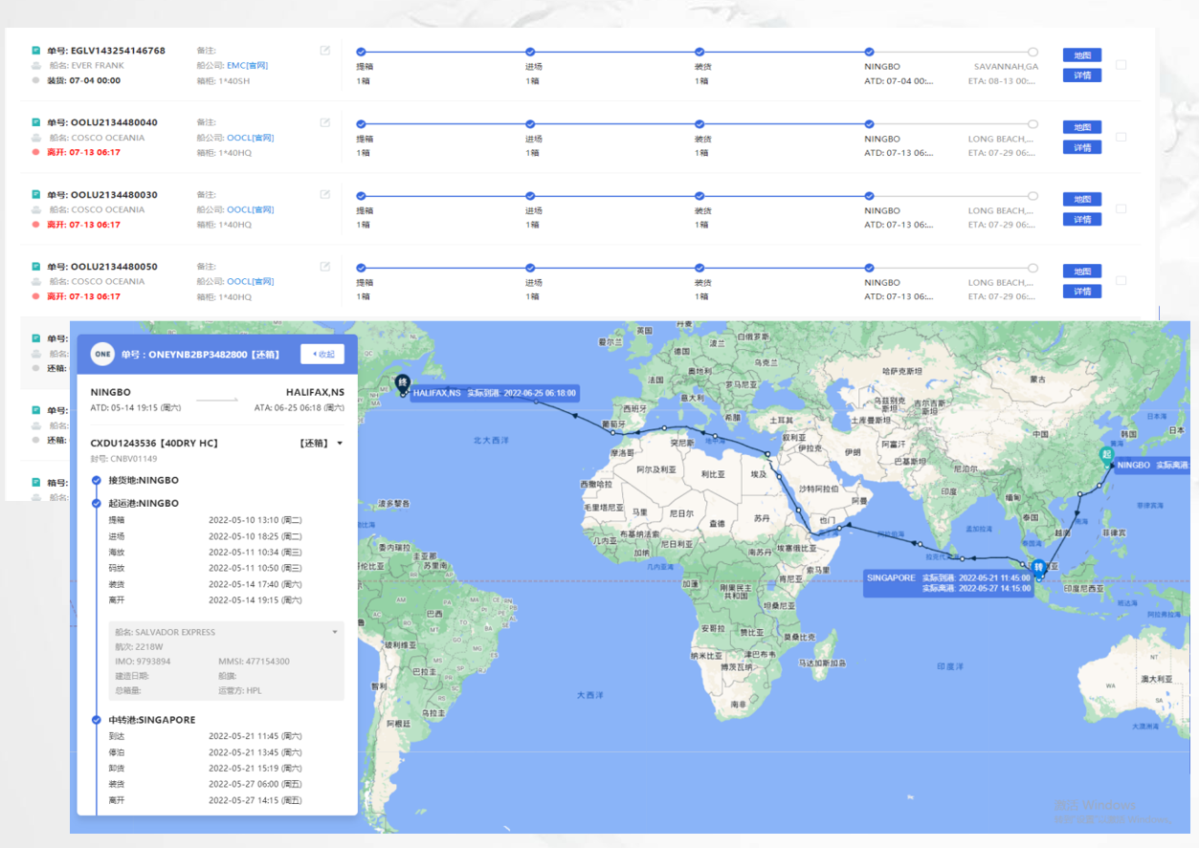Select the checkbox for the OOLU2134480040 row
Image resolution: width=1199 pixels, height=848 pixels.
coord(1121,137)
